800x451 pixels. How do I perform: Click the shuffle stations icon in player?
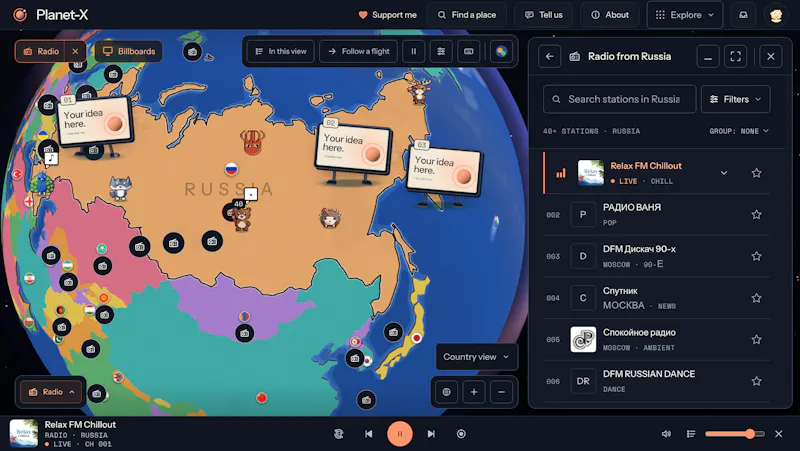338,434
